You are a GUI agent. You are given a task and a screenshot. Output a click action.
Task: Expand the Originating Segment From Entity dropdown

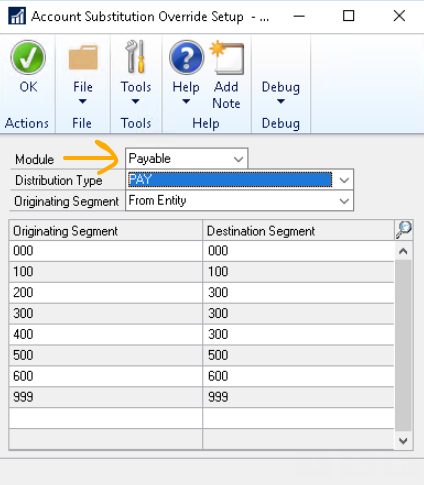coord(344,201)
